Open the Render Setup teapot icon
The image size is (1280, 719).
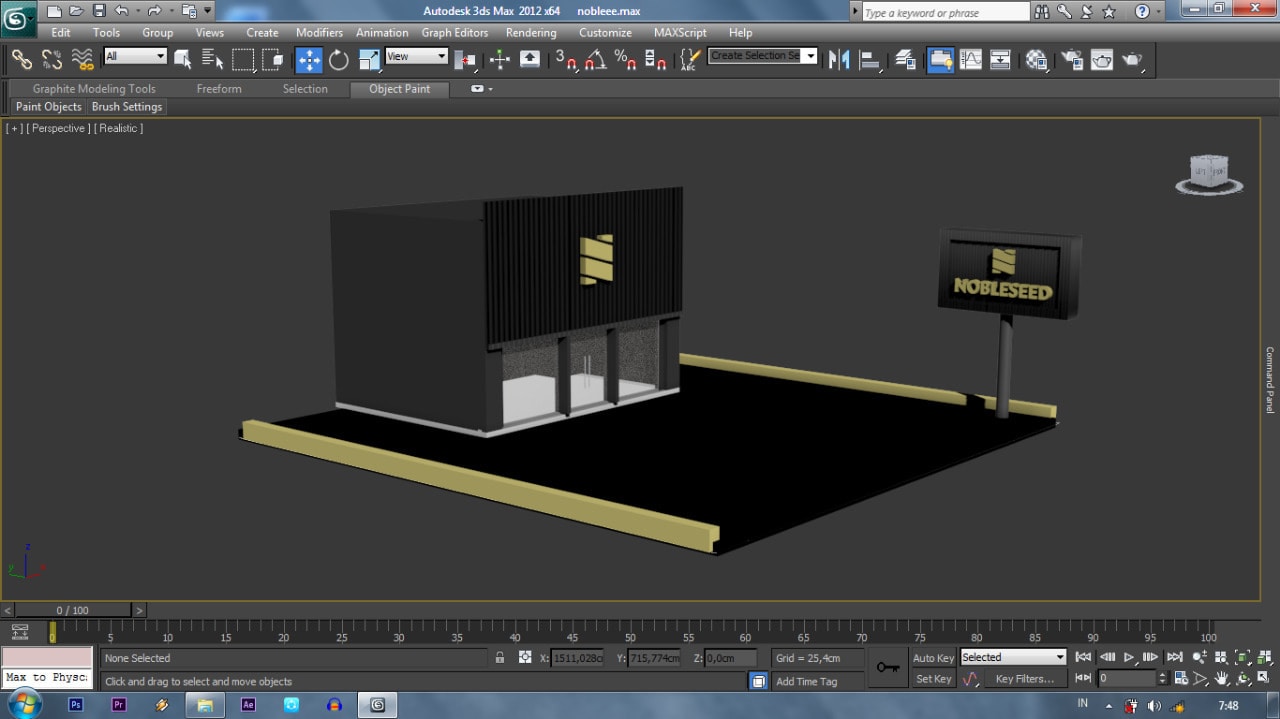click(x=1072, y=60)
